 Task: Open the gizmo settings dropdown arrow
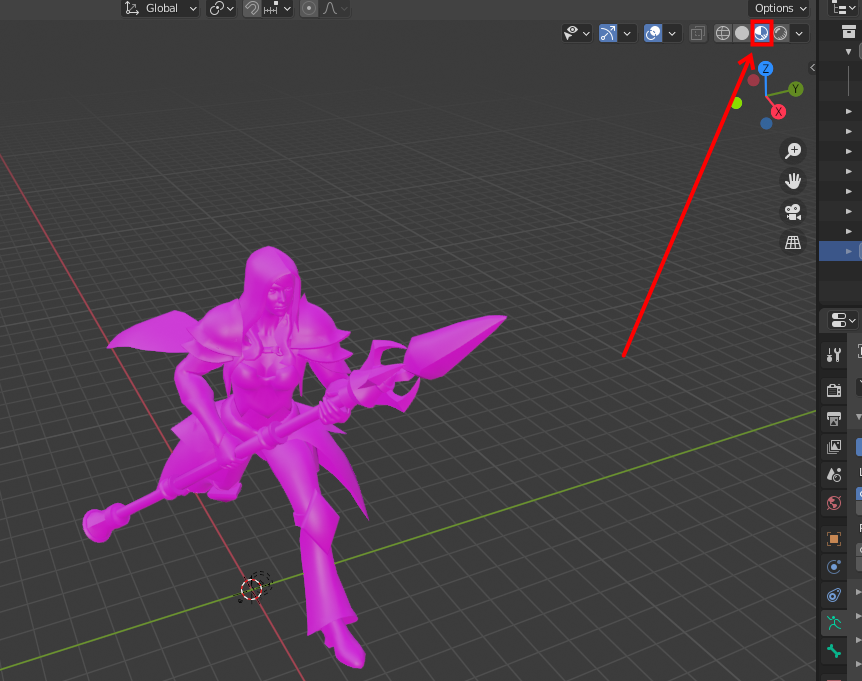pyautogui.click(x=627, y=34)
